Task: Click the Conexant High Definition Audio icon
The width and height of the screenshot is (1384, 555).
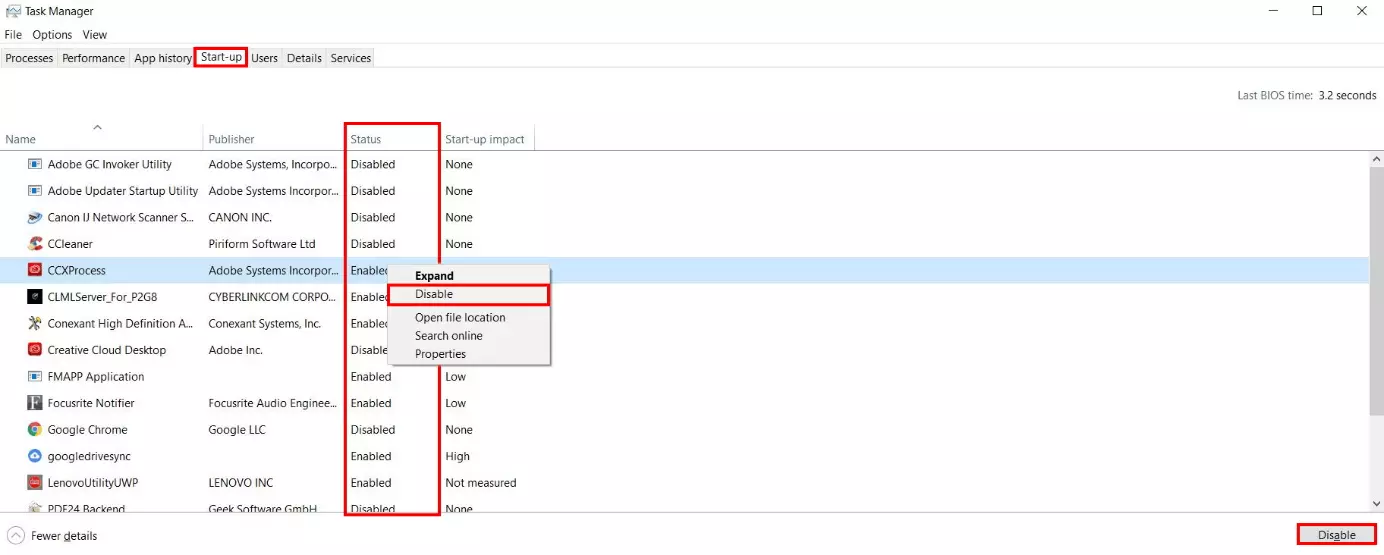Action: click(35, 323)
